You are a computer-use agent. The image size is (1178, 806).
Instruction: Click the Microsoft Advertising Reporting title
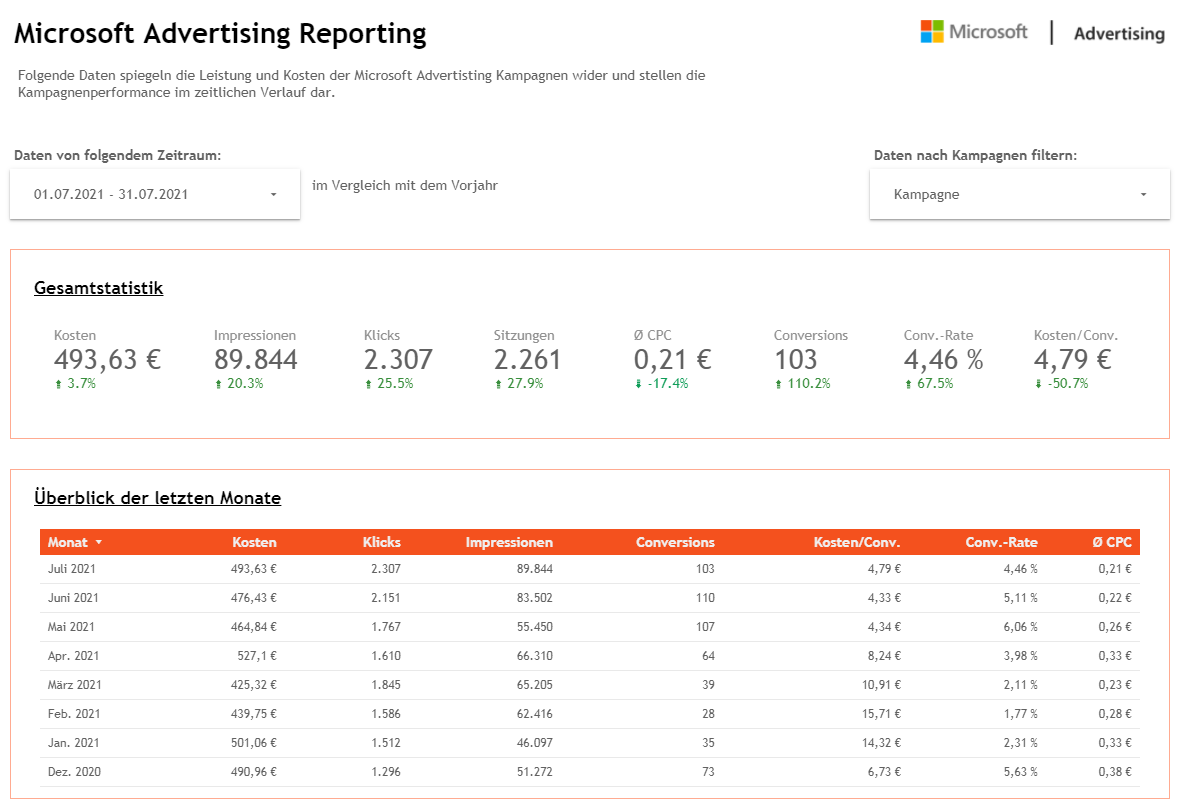tap(220, 34)
